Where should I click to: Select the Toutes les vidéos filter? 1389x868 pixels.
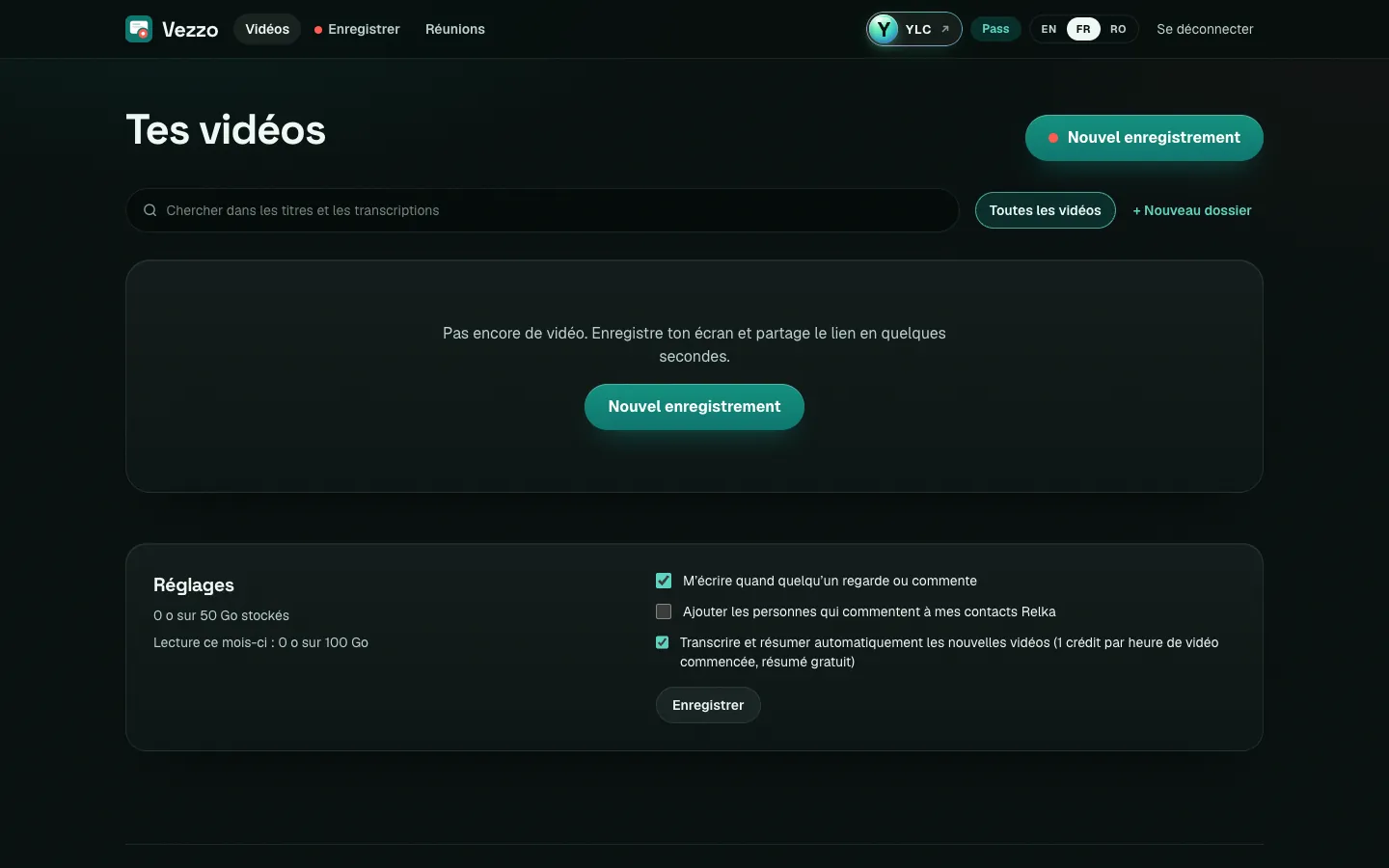tap(1046, 210)
